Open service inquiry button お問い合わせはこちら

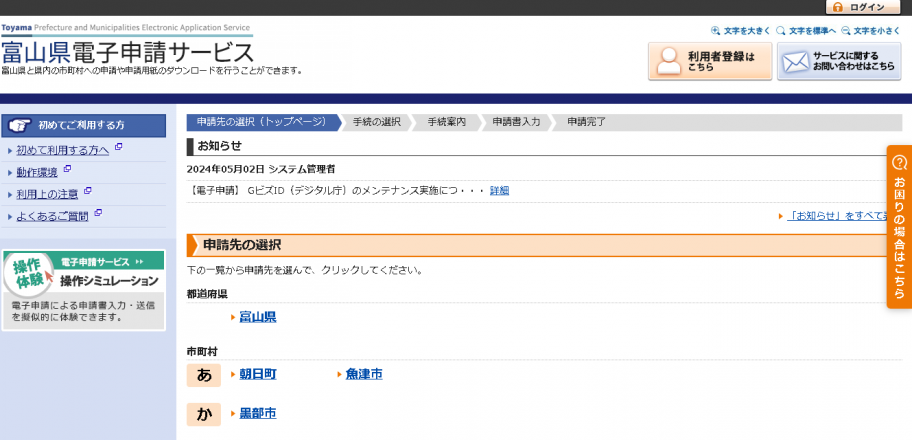click(x=839, y=61)
